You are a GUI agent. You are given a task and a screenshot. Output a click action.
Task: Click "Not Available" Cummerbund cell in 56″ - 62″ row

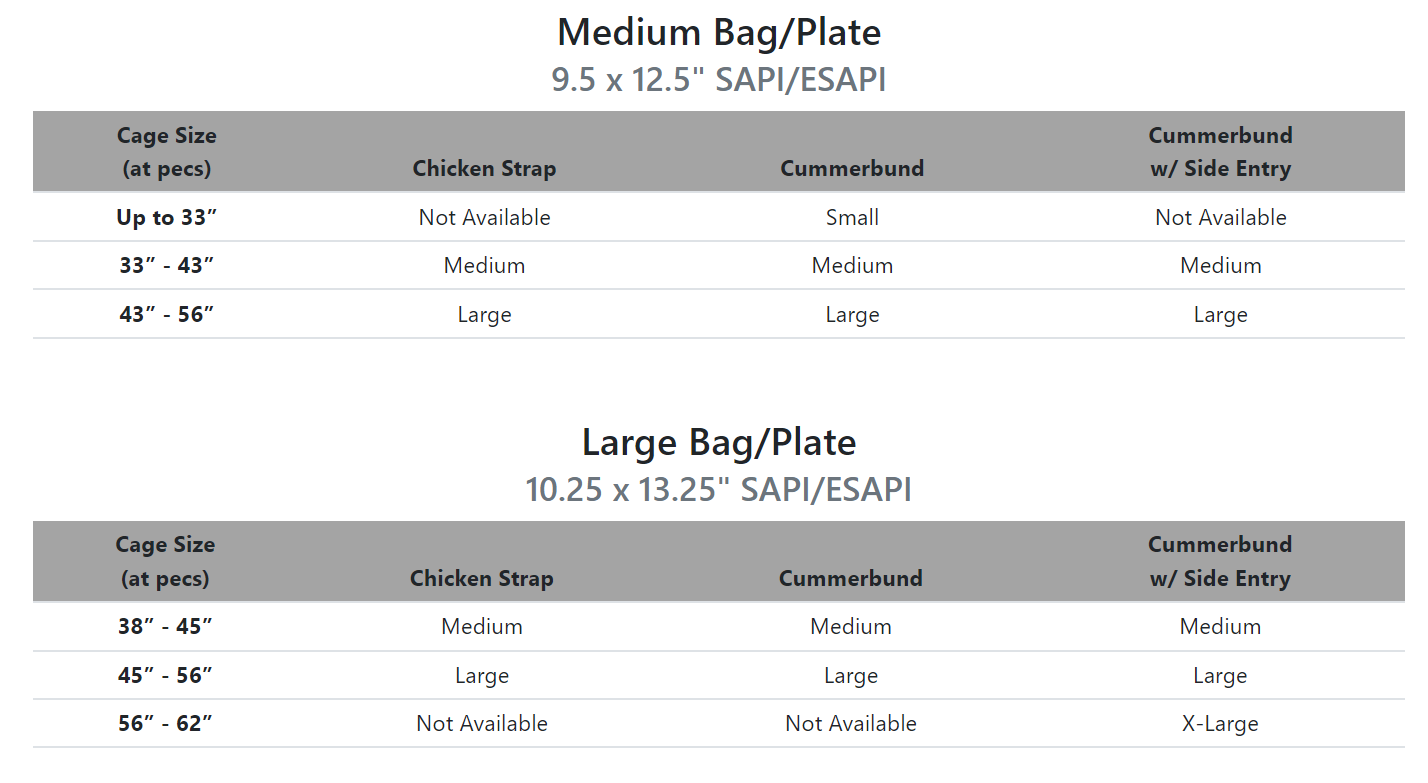click(851, 723)
